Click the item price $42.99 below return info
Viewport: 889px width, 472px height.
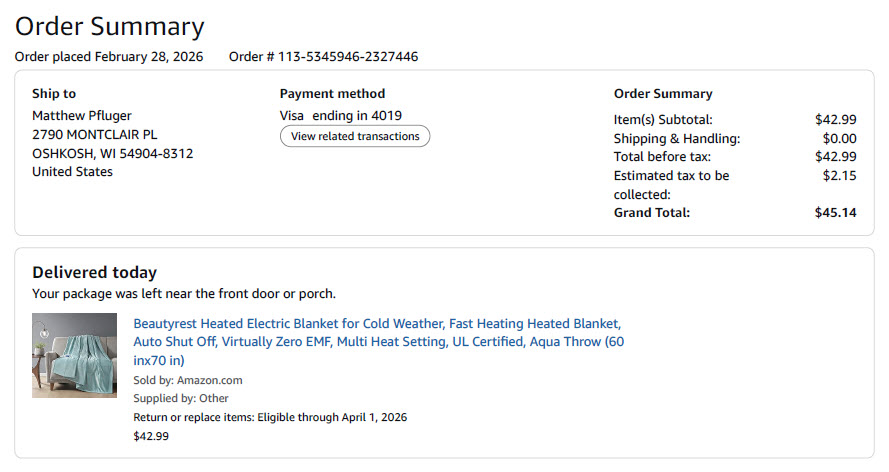[151, 436]
